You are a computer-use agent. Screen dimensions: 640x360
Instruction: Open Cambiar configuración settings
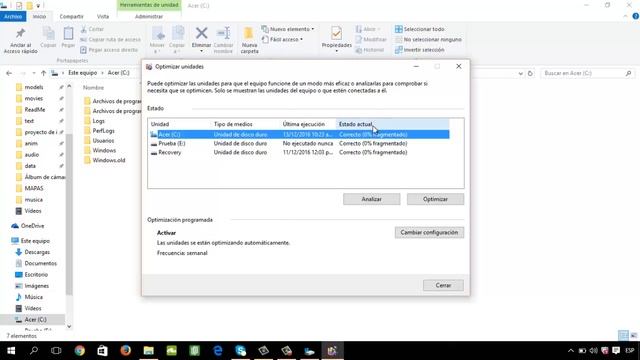(429, 232)
